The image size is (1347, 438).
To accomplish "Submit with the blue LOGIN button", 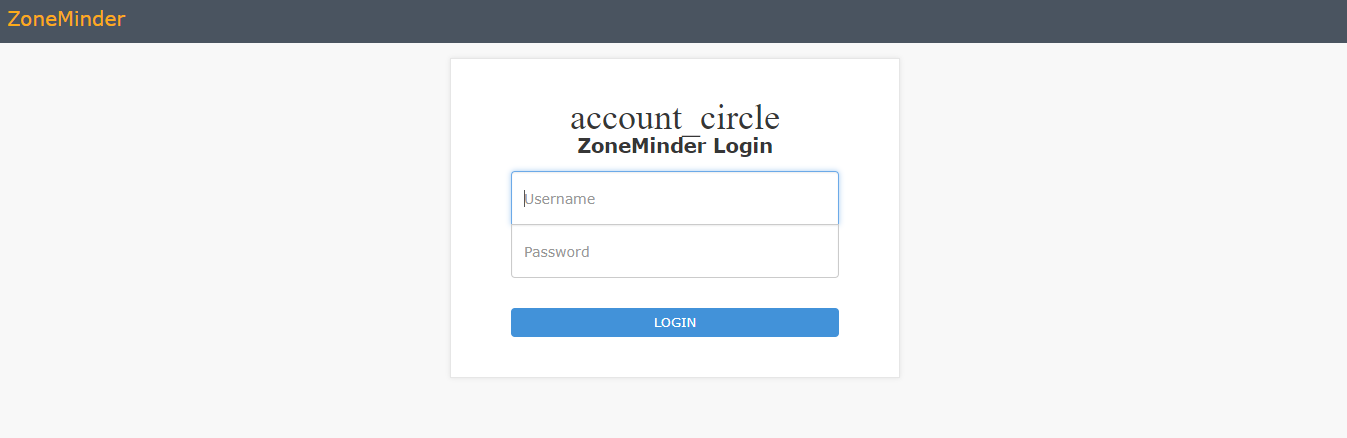I will (x=675, y=323).
